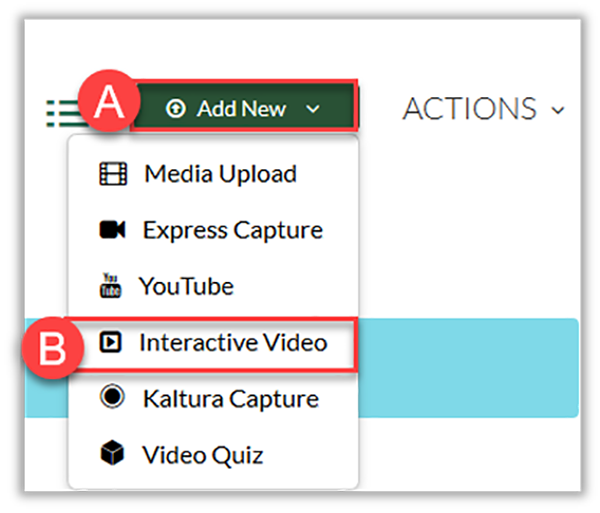Click the Express Capture camera icon
Screen dimensions: 600x513
[x=113, y=230]
